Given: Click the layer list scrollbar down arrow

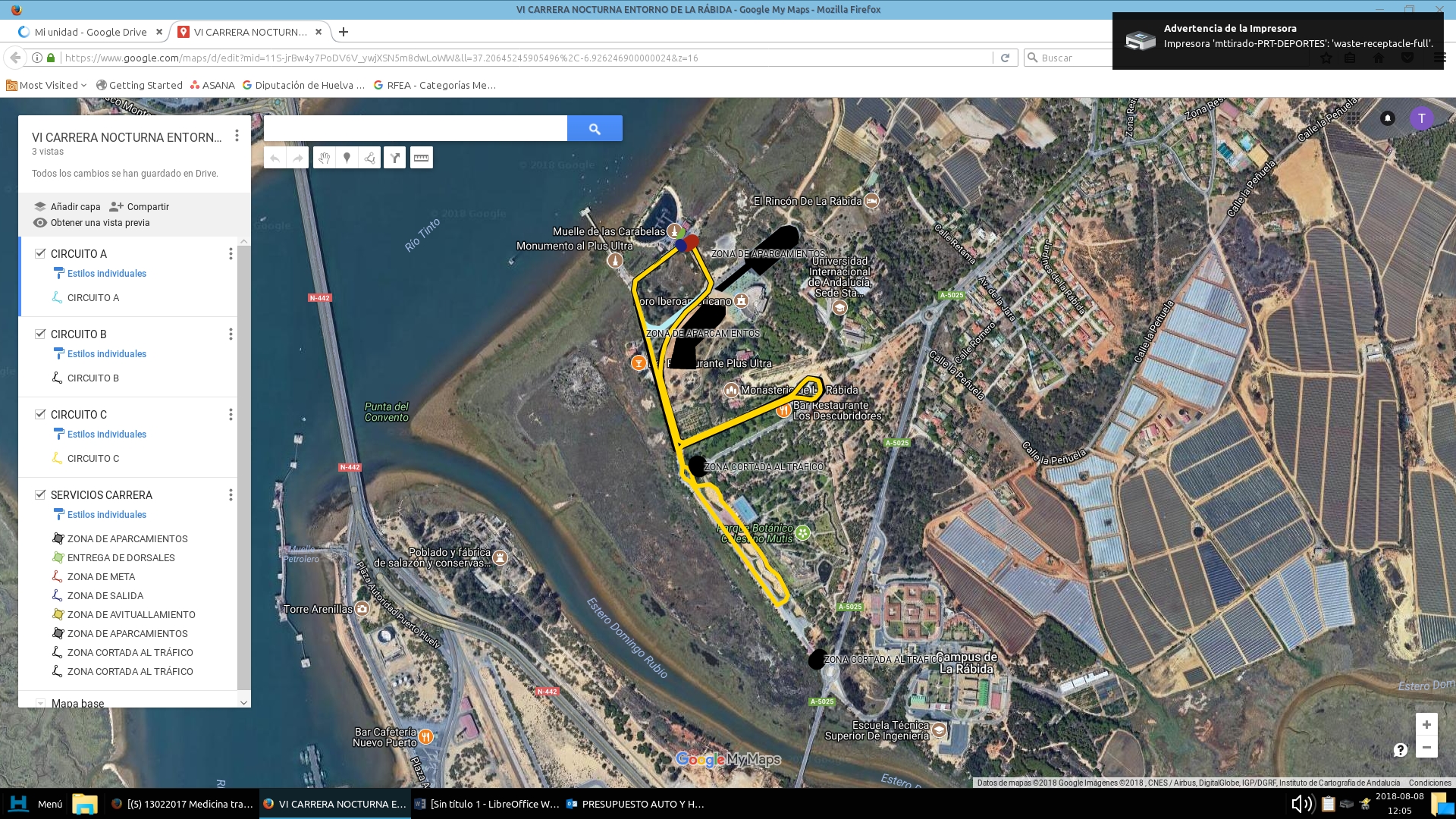Looking at the screenshot, I should coord(243,702).
